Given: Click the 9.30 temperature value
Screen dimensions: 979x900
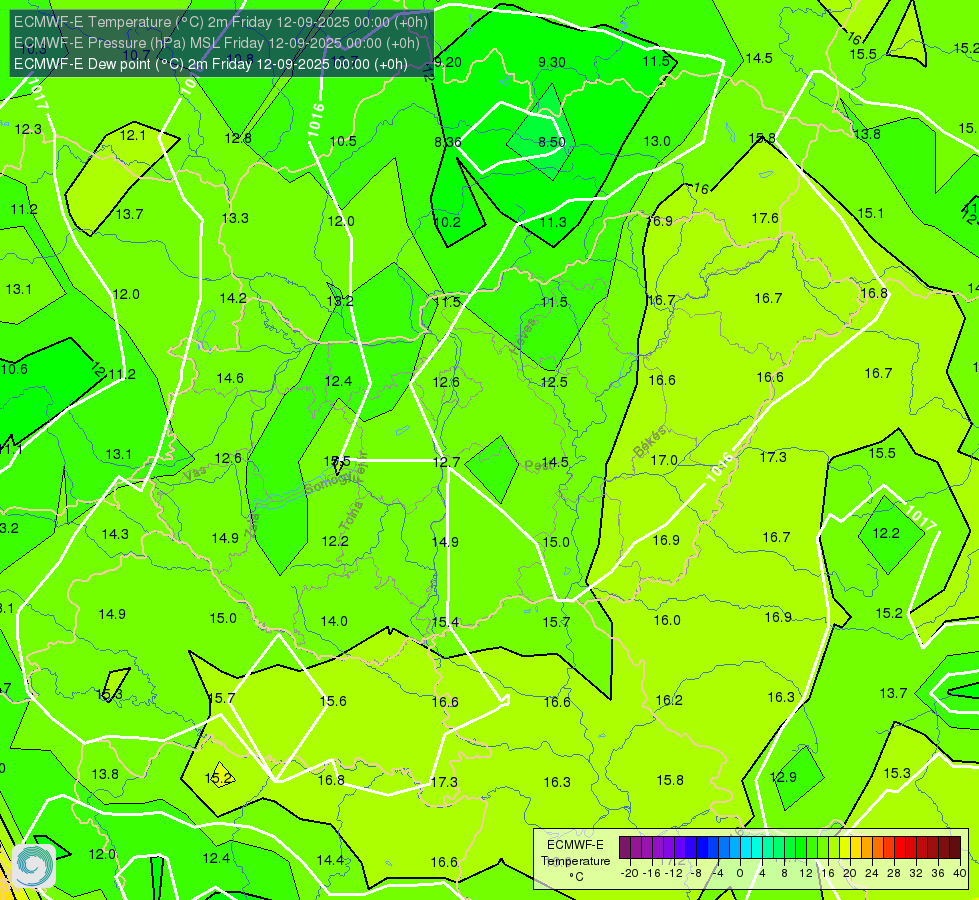Looking at the screenshot, I should [x=552, y=62].
